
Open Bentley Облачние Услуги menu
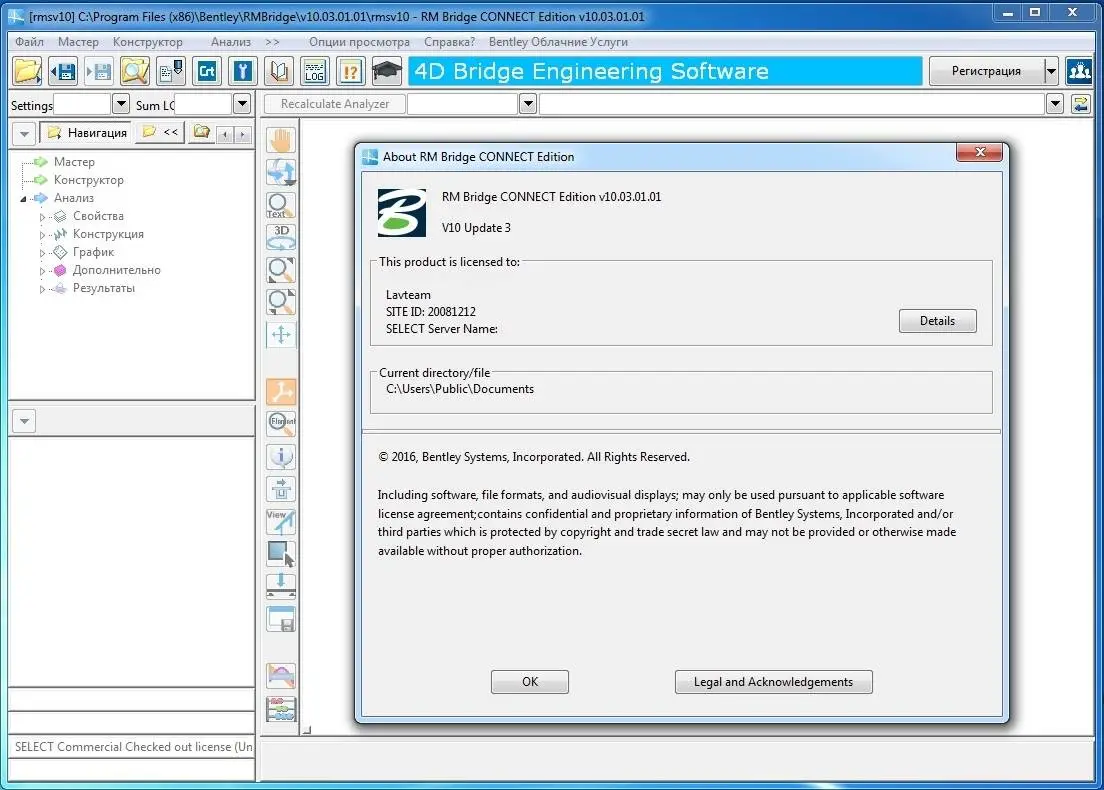[558, 42]
